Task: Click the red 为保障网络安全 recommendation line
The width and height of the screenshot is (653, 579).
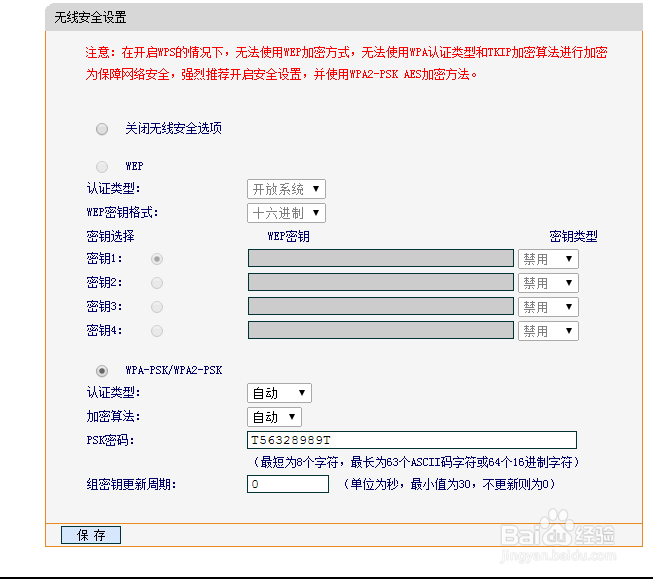Action: click(x=281, y=75)
